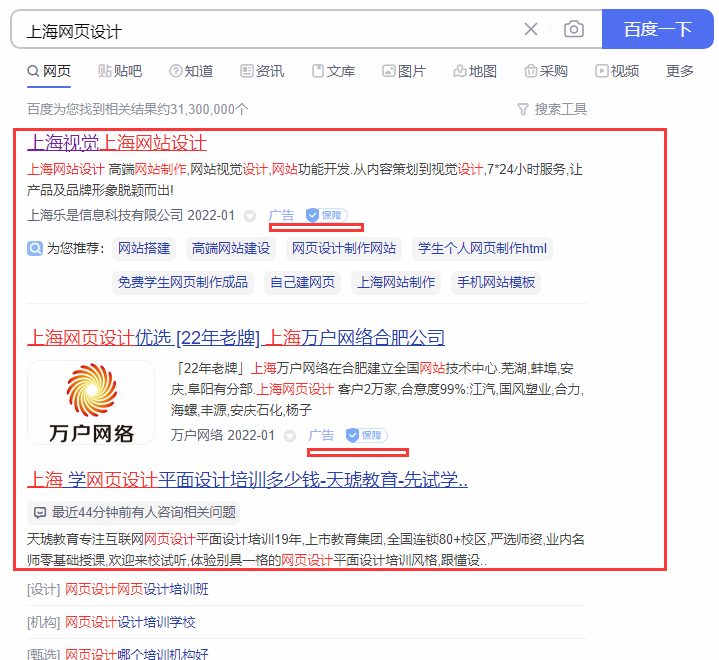The image size is (719, 660).
Task: Click the 保障 badge on first ad
Action: click(x=325, y=215)
